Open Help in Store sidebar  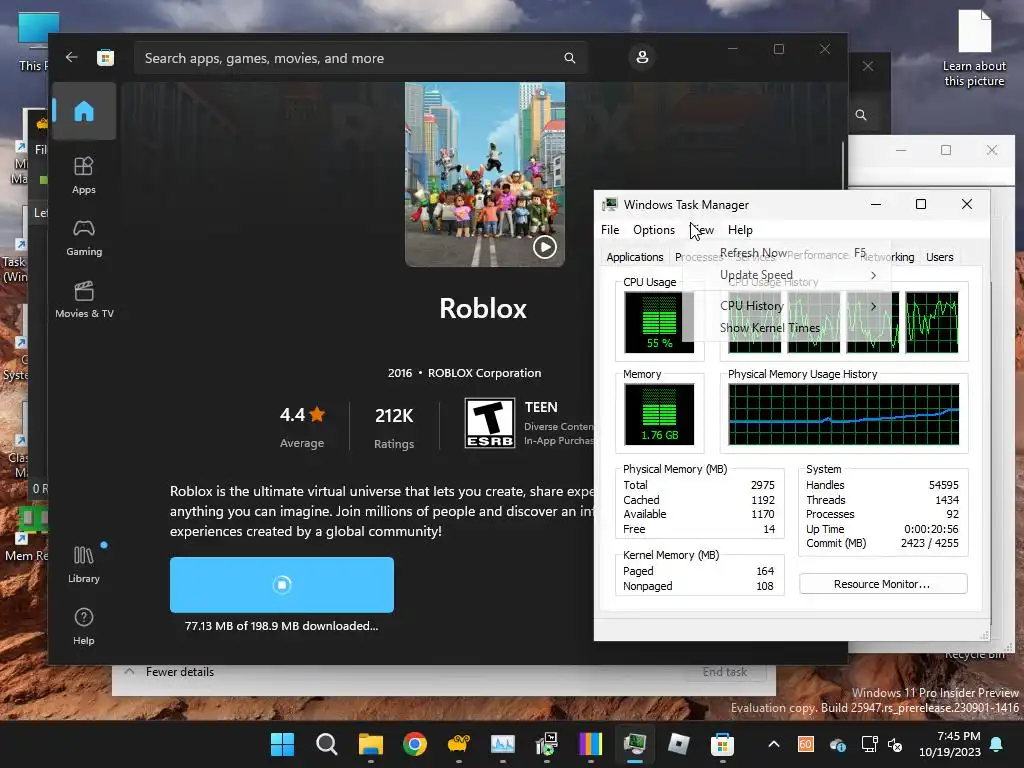coord(84,626)
